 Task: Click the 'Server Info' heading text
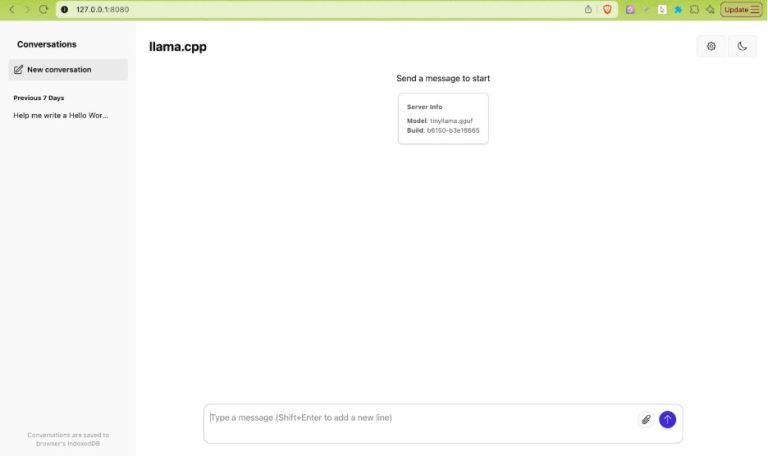(x=424, y=107)
